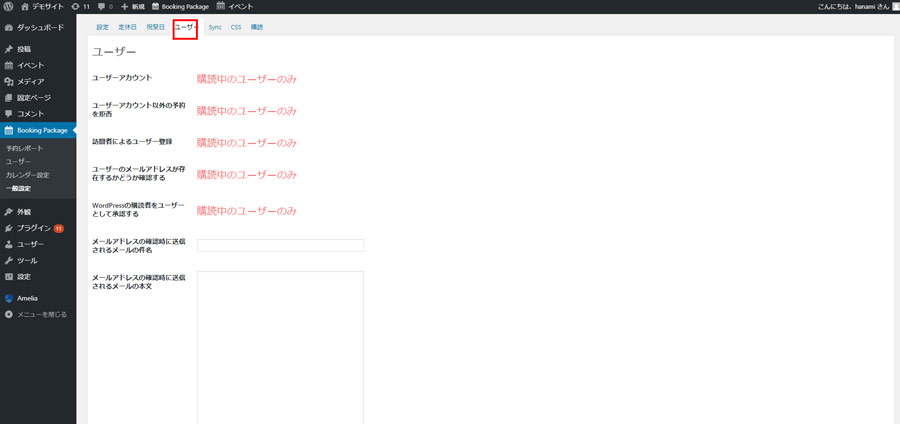Screen dimensions: 900x424
Task: Switch to the CSS tab
Action: tap(236, 27)
